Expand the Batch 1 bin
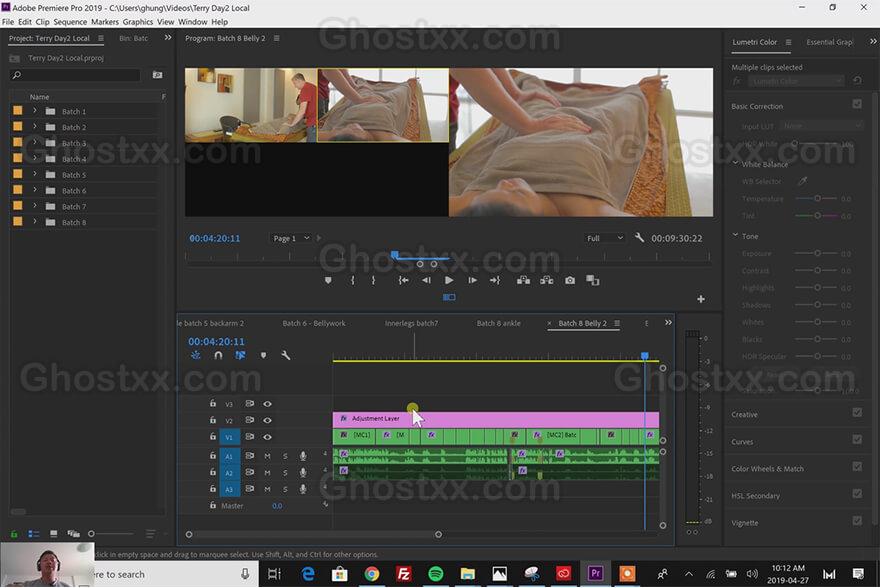880x587 pixels. coord(35,111)
